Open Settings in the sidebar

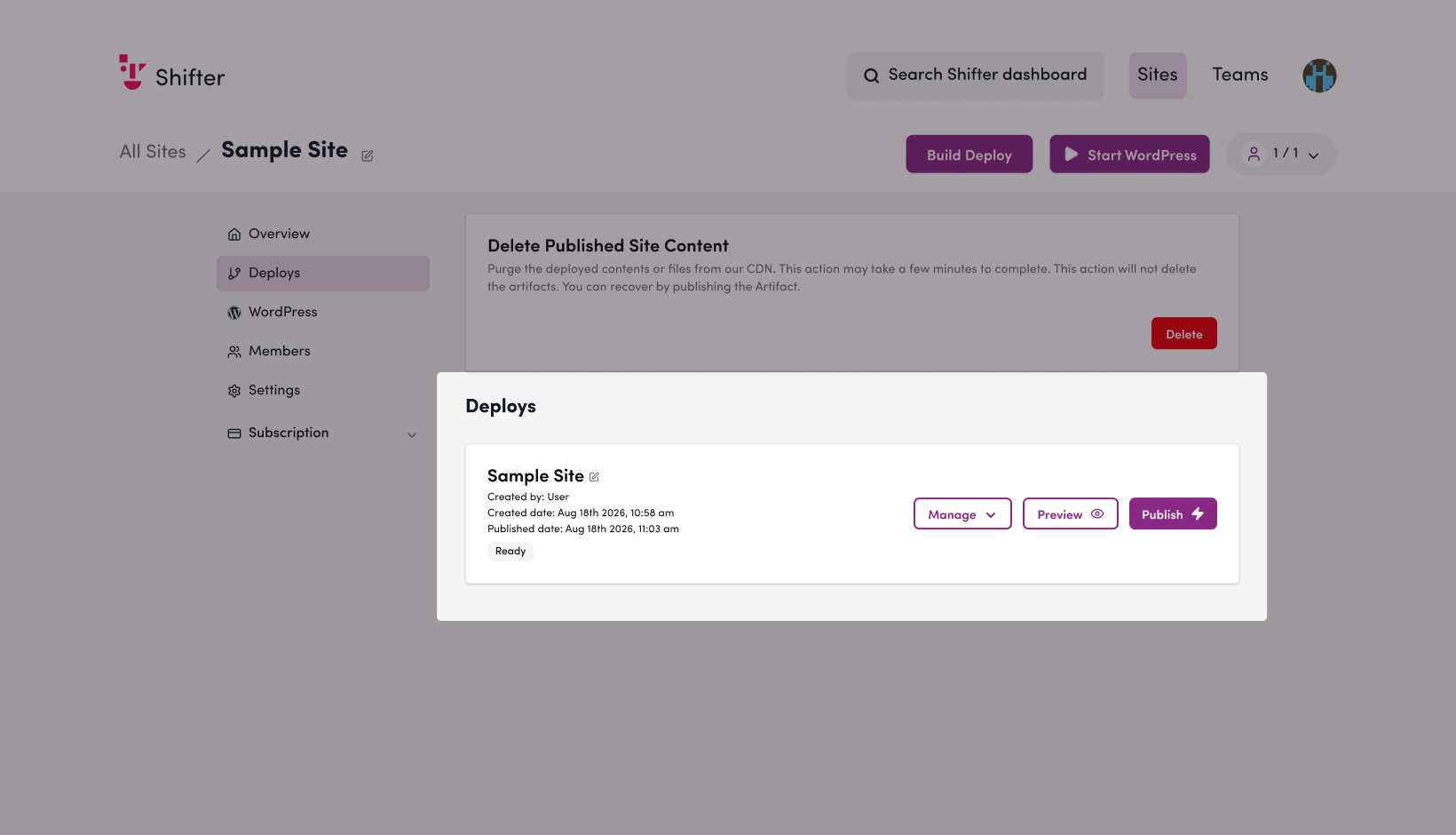click(323, 391)
